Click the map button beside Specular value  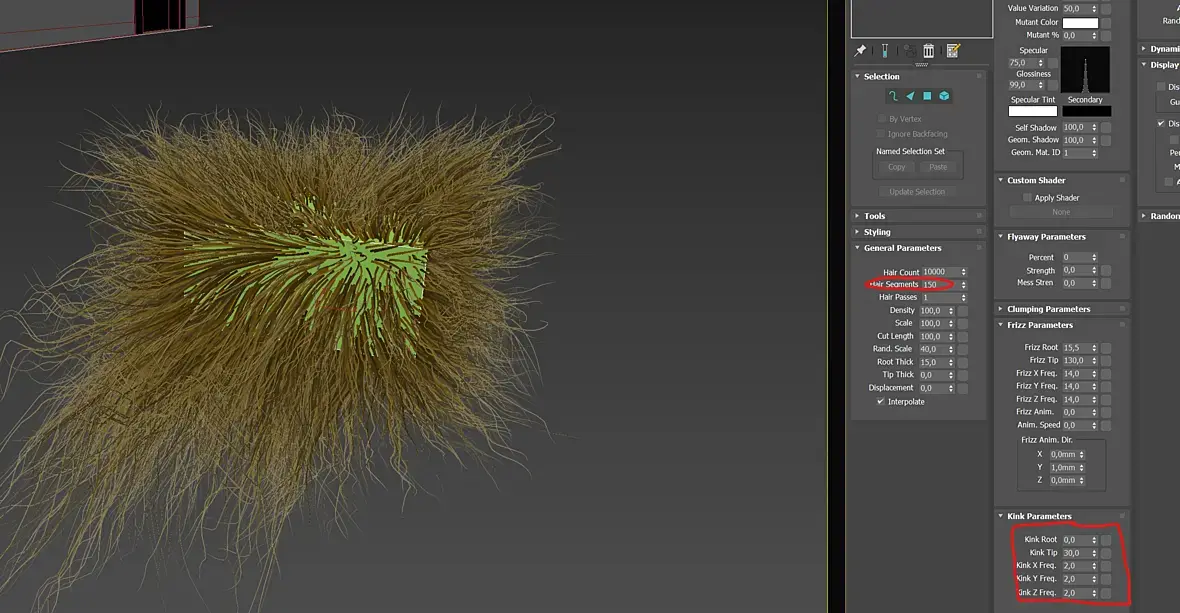(x=1054, y=63)
